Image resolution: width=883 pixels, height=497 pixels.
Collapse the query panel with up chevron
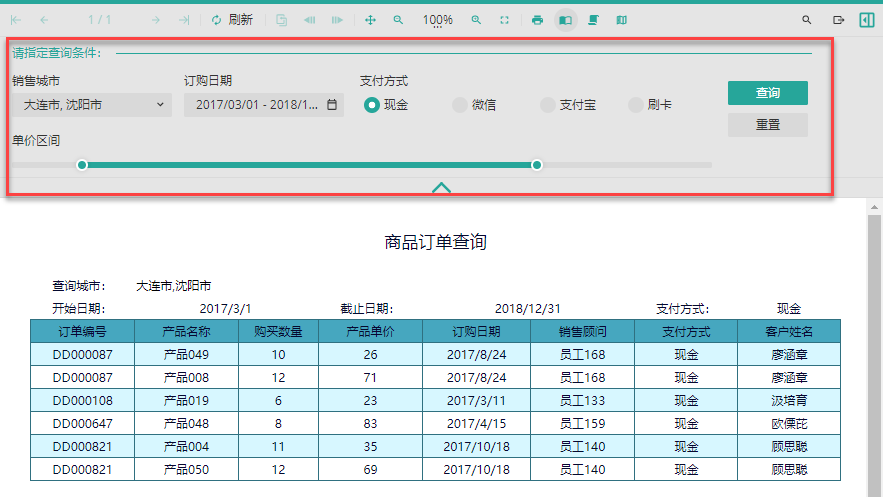pos(442,187)
